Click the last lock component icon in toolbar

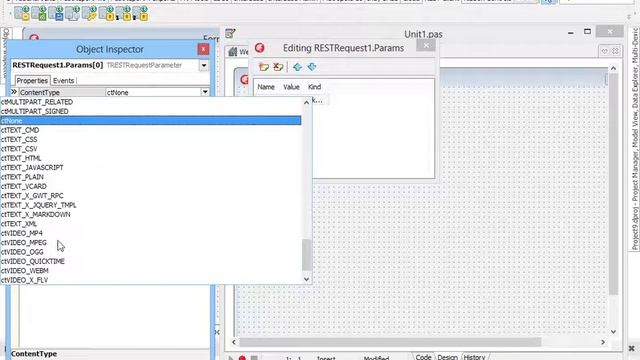(141, 13)
